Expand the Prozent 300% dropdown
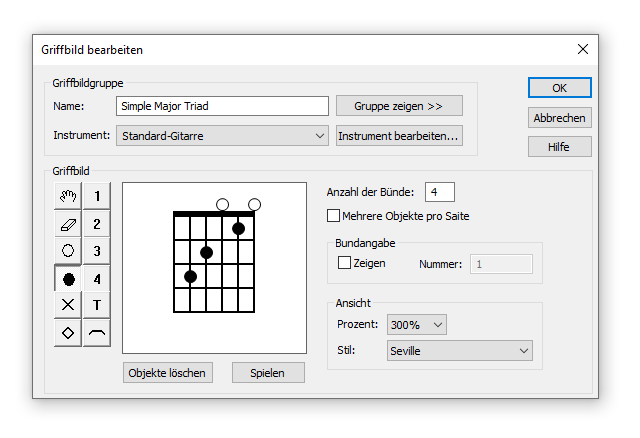 (x=417, y=325)
